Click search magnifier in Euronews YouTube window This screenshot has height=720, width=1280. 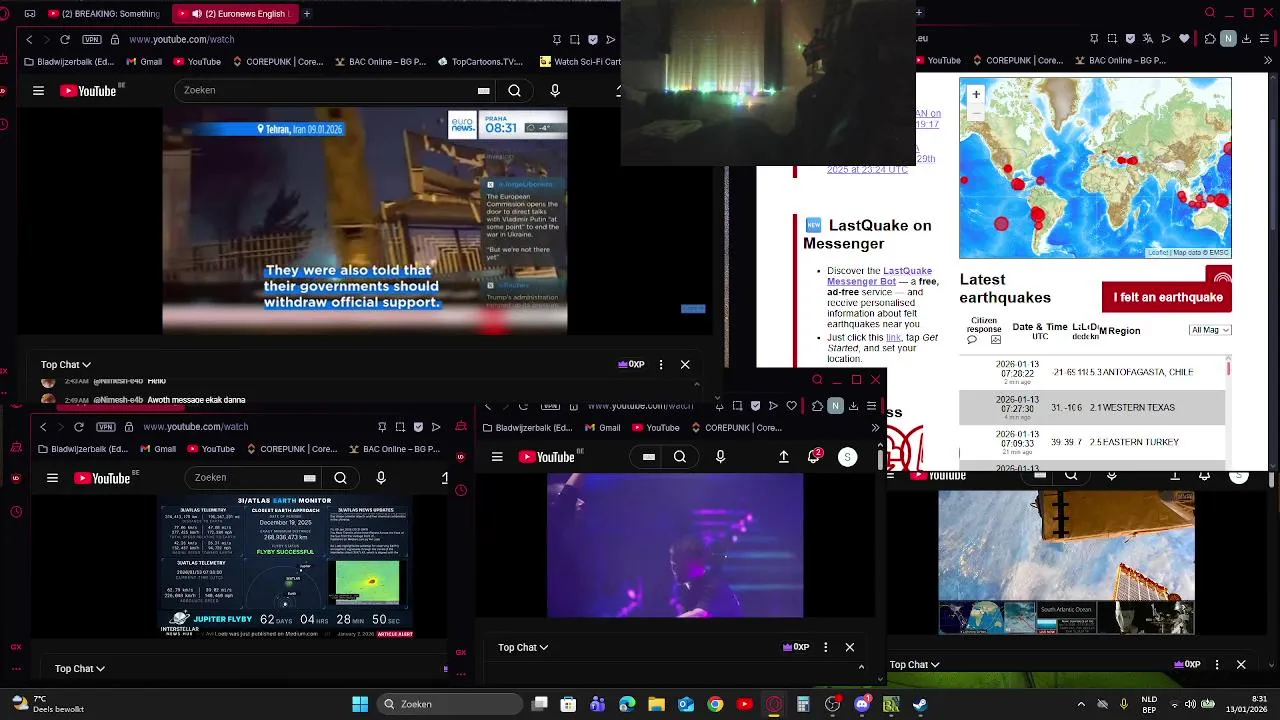coord(514,91)
